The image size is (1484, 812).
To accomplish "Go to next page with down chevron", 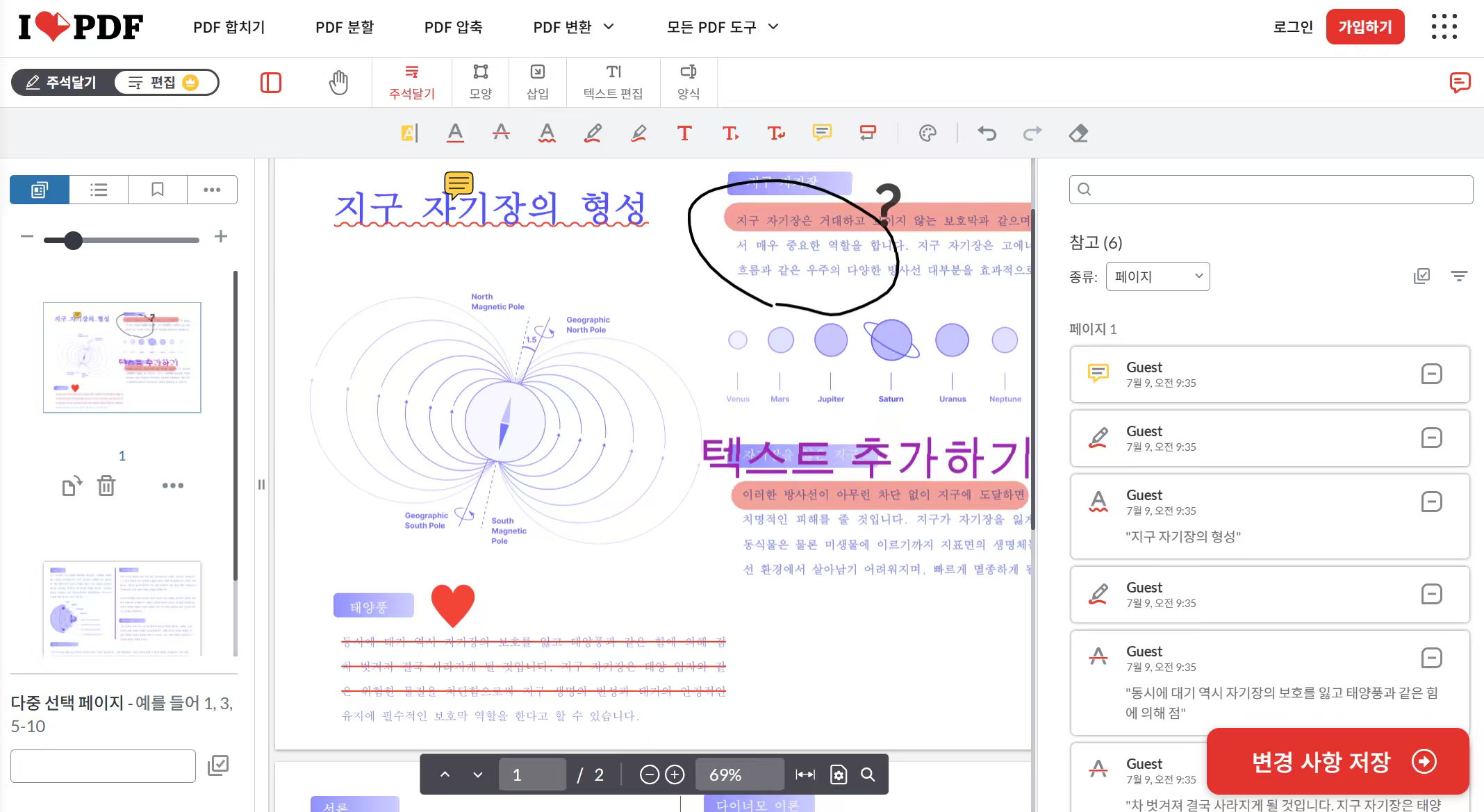I will click(478, 774).
